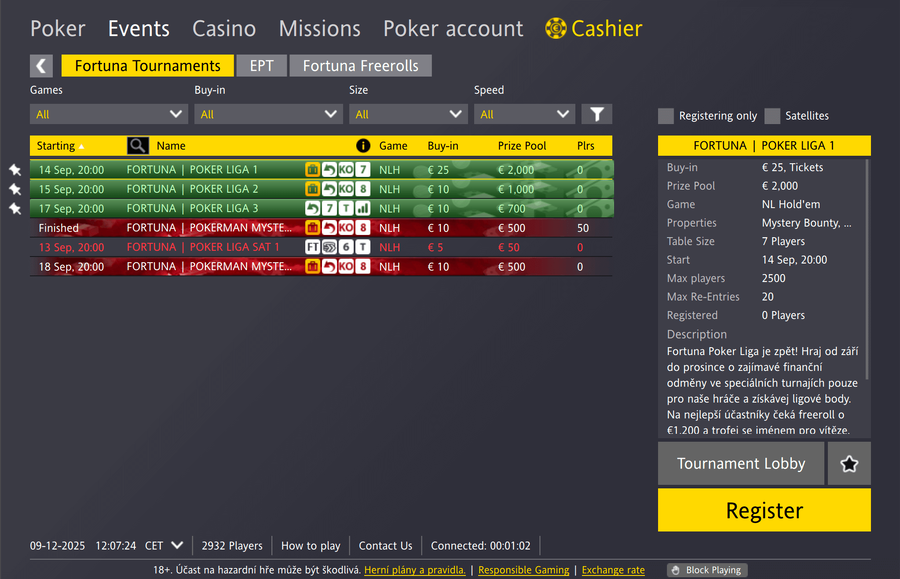This screenshot has width=900, height=579.
Task: Toggle favorite star for POKER LIGA 1 row
Action: pyautogui.click(x=15, y=170)
